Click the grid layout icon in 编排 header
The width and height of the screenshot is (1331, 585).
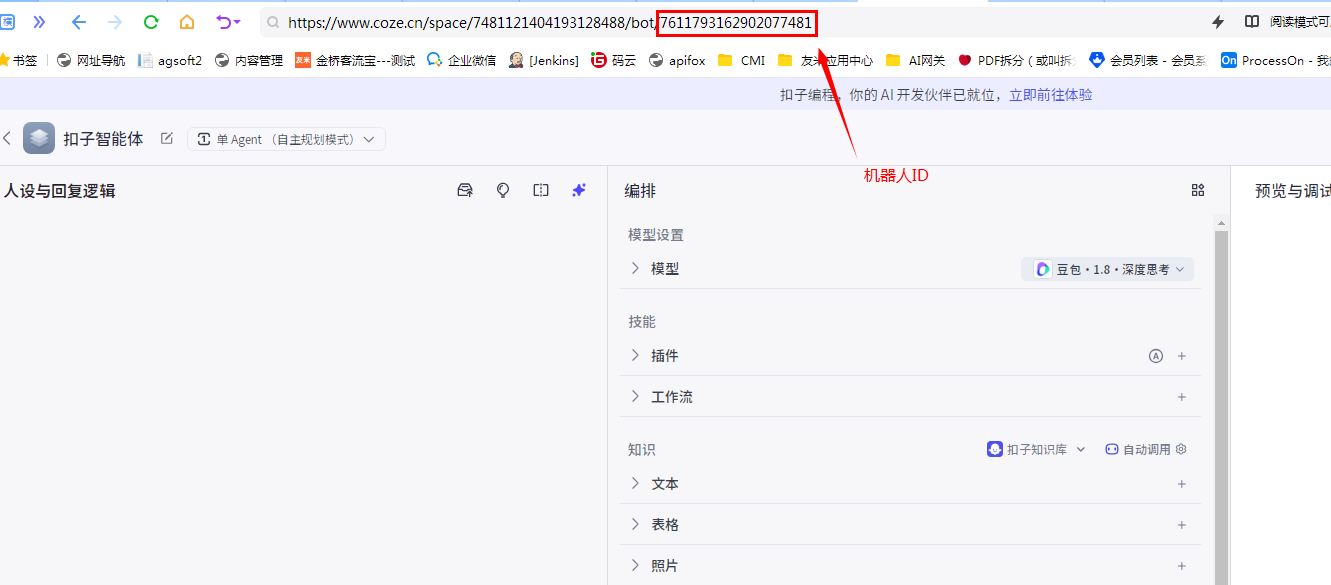(1197, 190)
